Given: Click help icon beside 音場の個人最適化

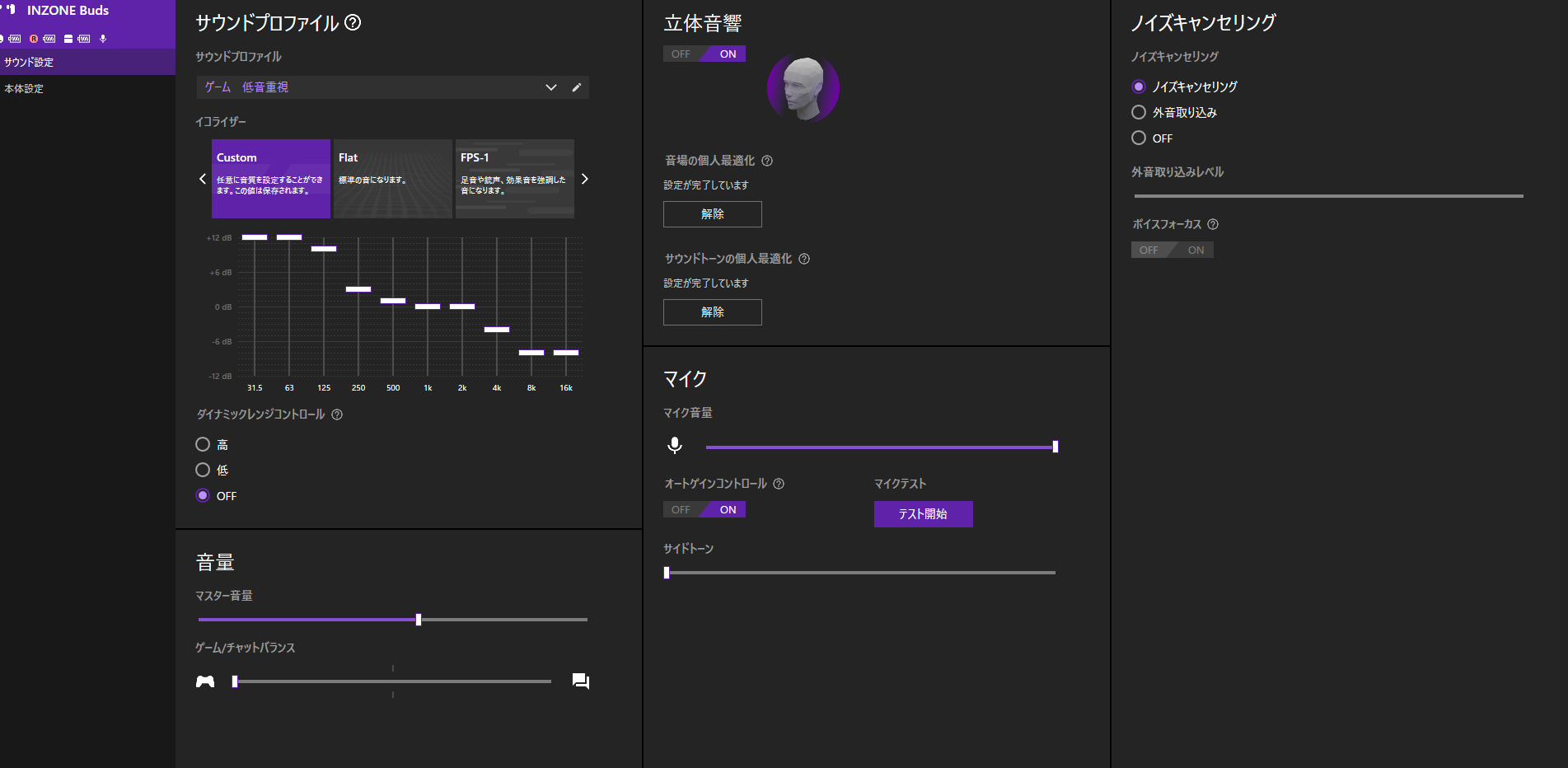Looking at the screenshot, I should [x=767, y=161].
